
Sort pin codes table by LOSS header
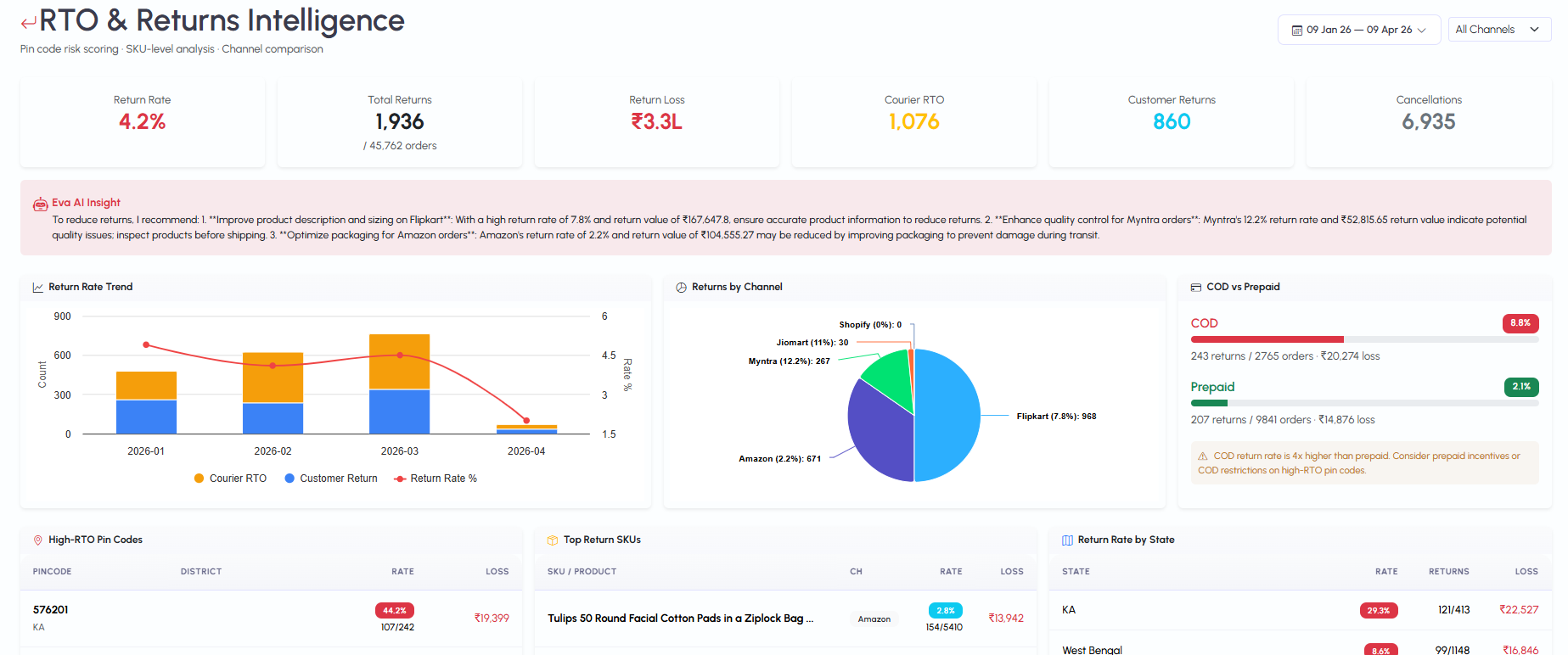pyautogui.click(x=497, y=572)
